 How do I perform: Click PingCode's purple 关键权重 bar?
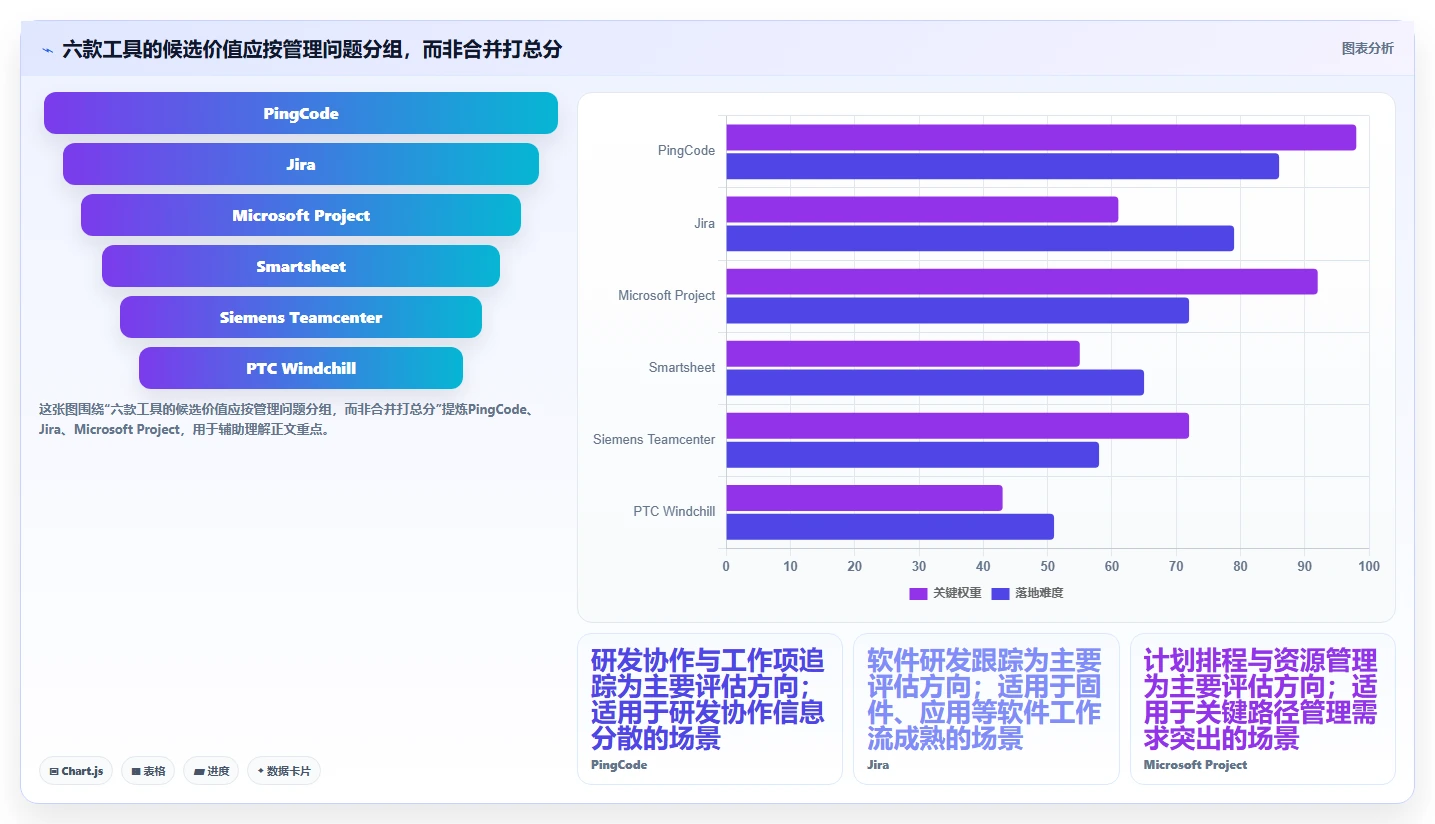(x=1041, y=137)
